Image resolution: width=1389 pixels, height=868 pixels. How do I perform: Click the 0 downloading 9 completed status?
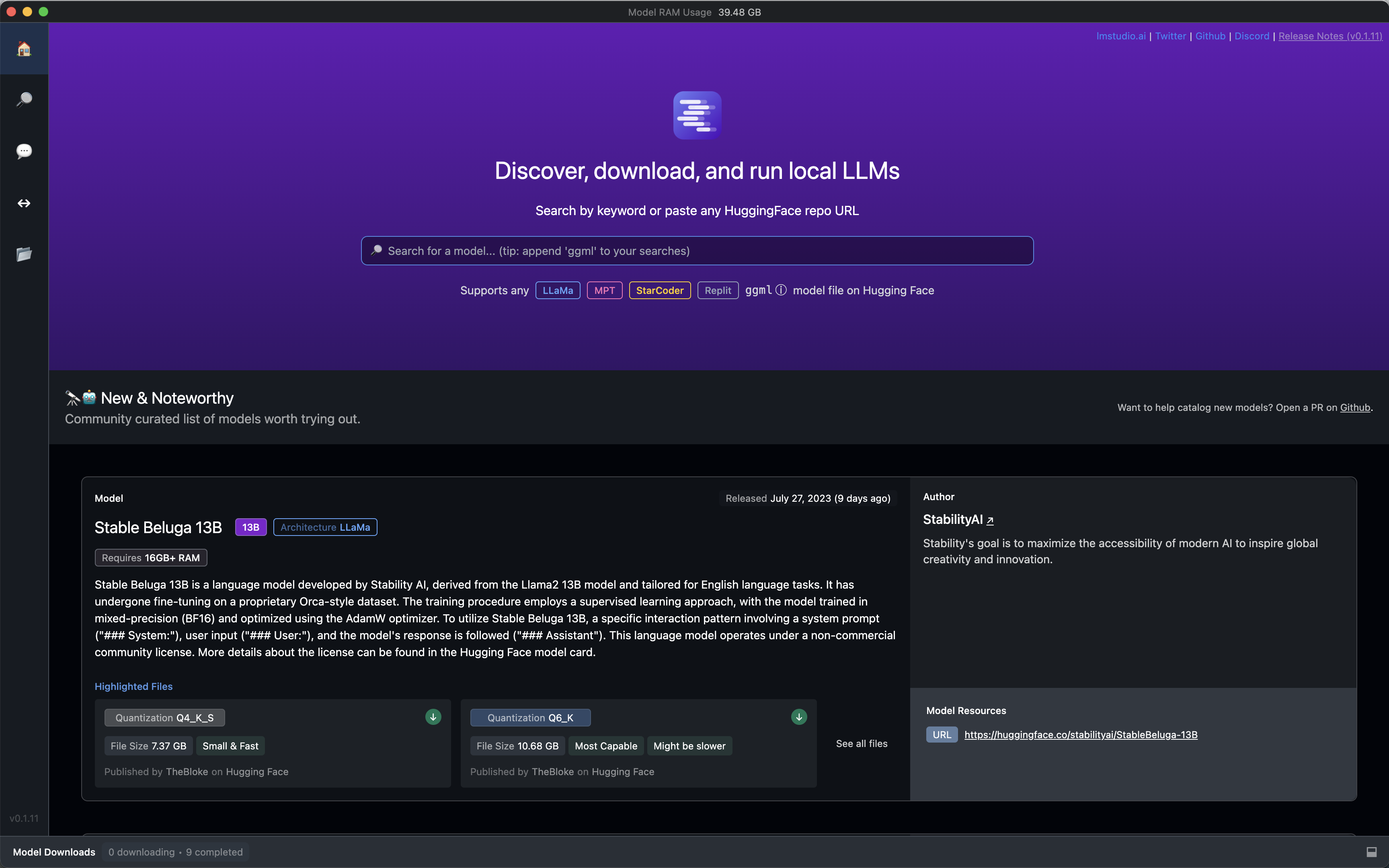click(176, 852)
